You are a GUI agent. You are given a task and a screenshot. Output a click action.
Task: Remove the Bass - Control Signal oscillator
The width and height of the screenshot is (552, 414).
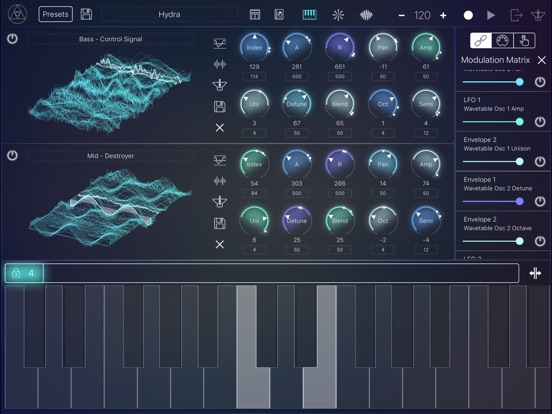click(x=220, y=127)
